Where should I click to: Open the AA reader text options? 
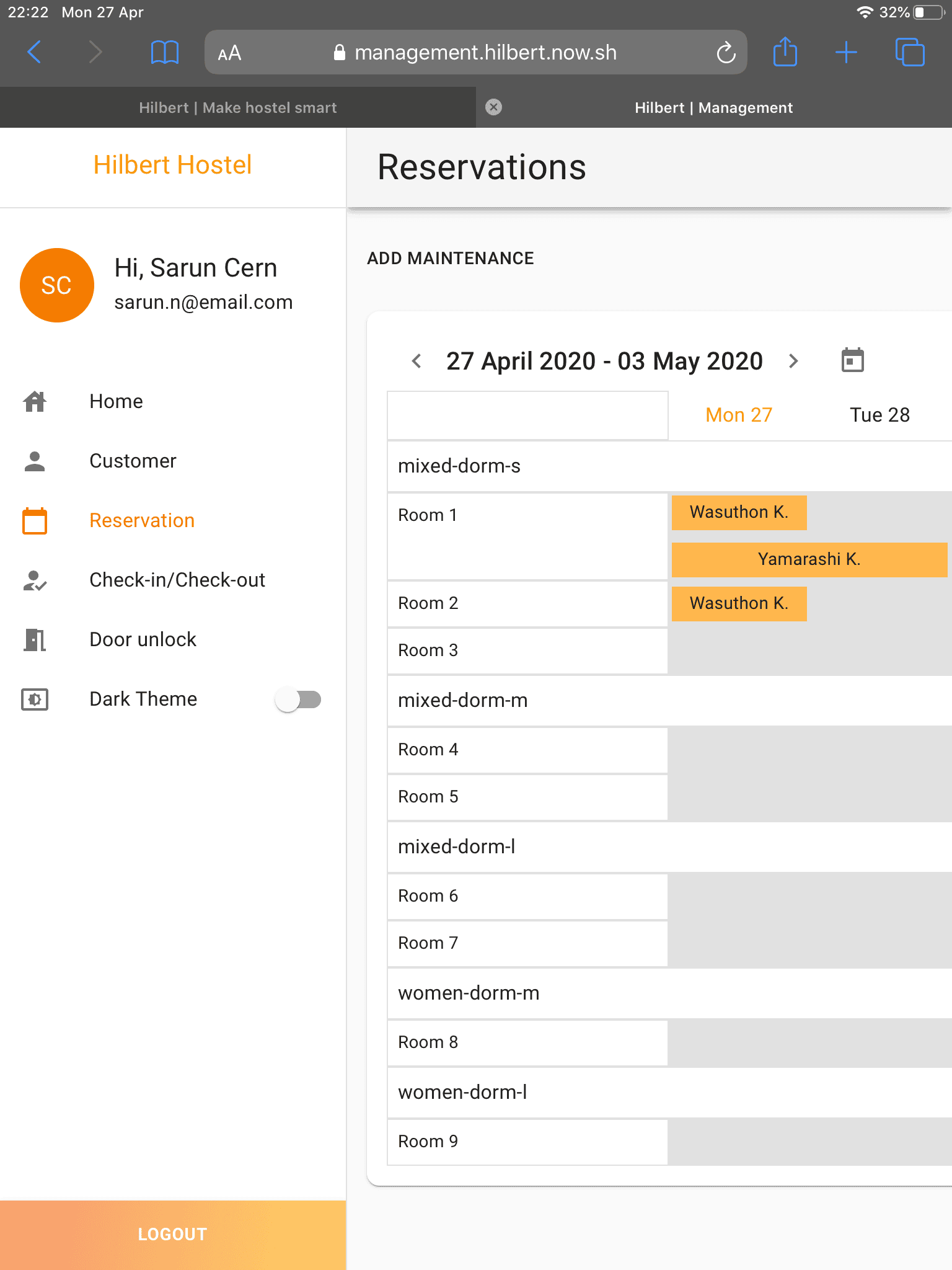[x=229, y=53]
